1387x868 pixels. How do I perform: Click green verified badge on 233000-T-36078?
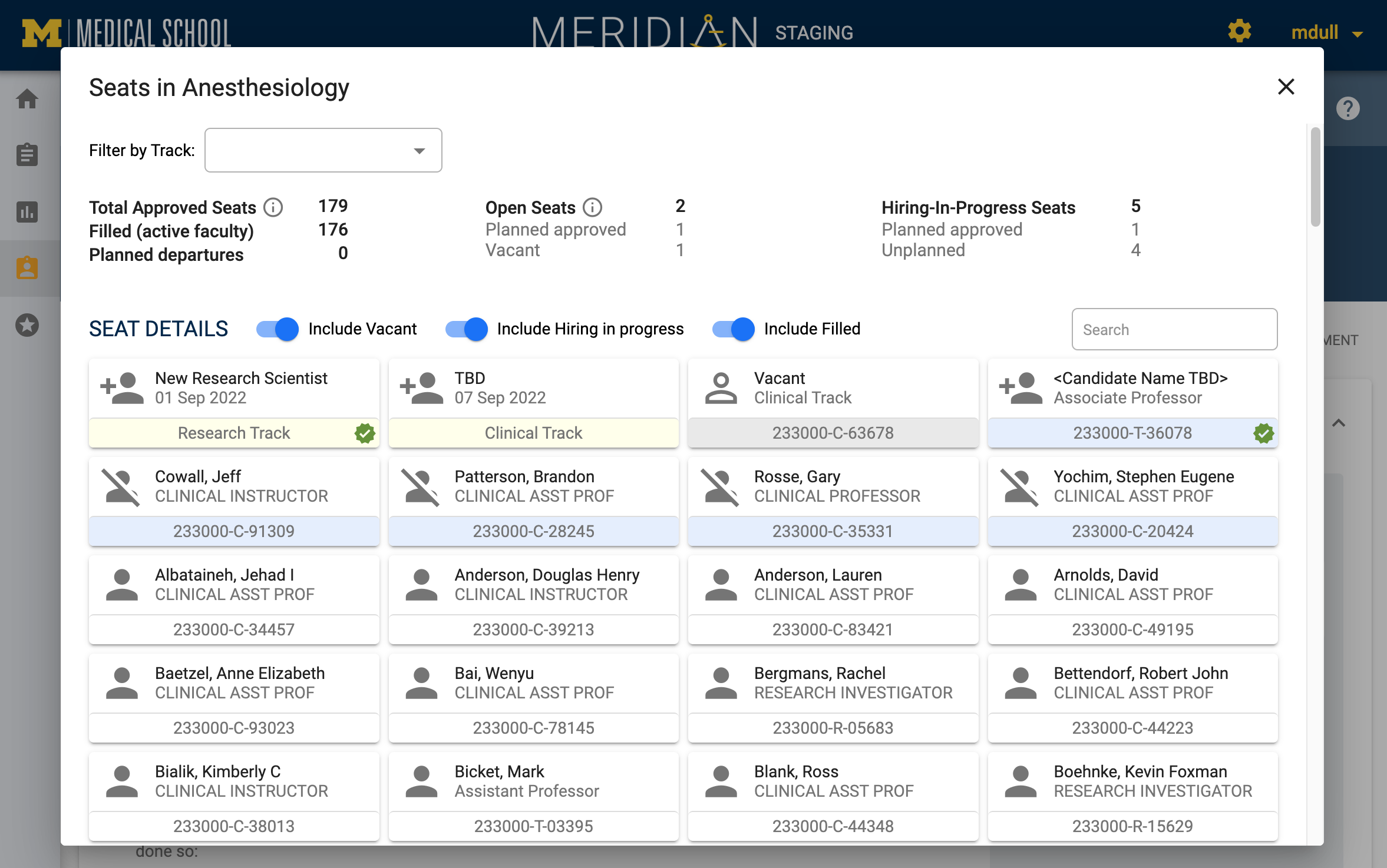[1264, 433]
